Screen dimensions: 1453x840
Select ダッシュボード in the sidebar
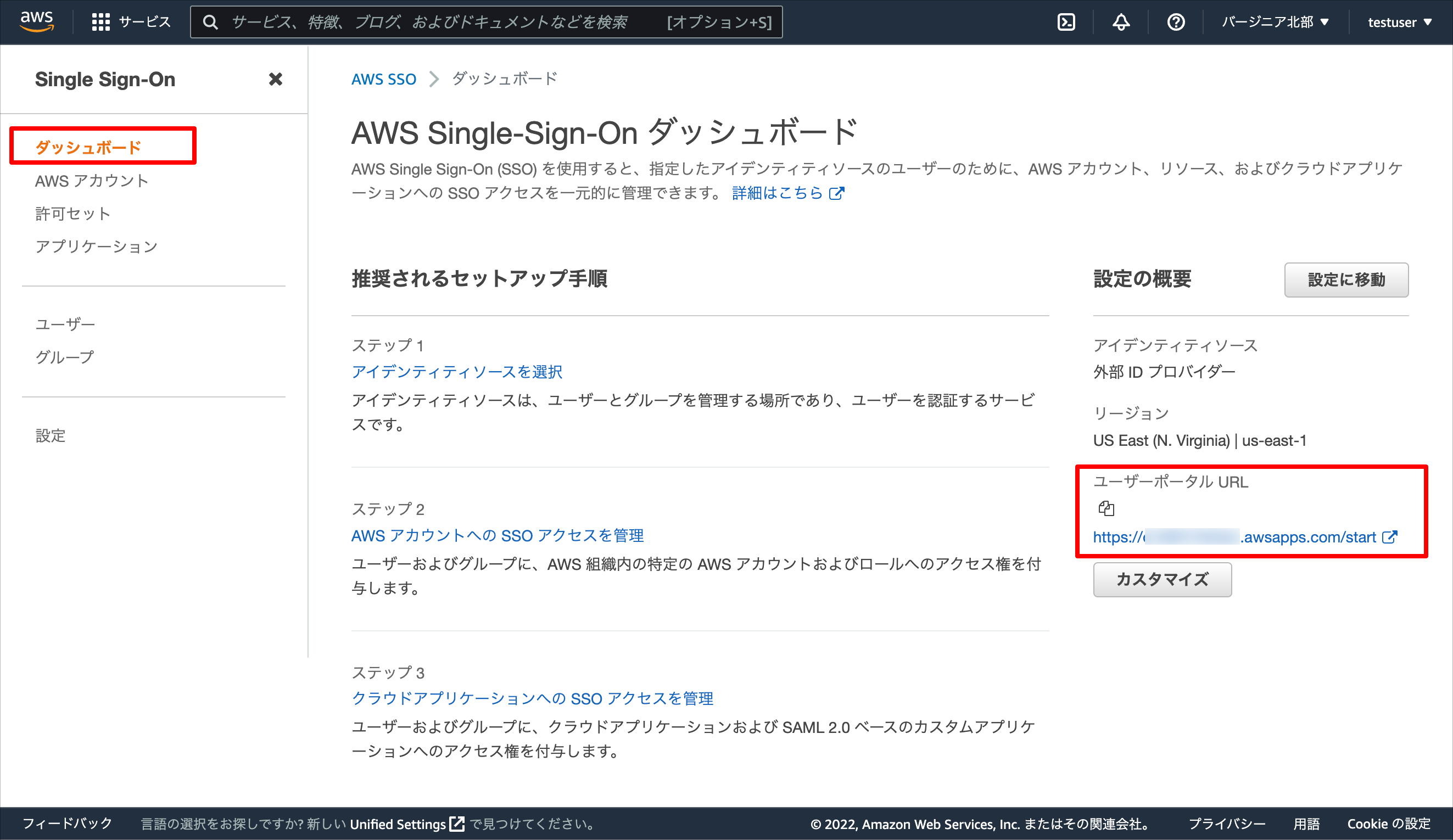[88, 147]
